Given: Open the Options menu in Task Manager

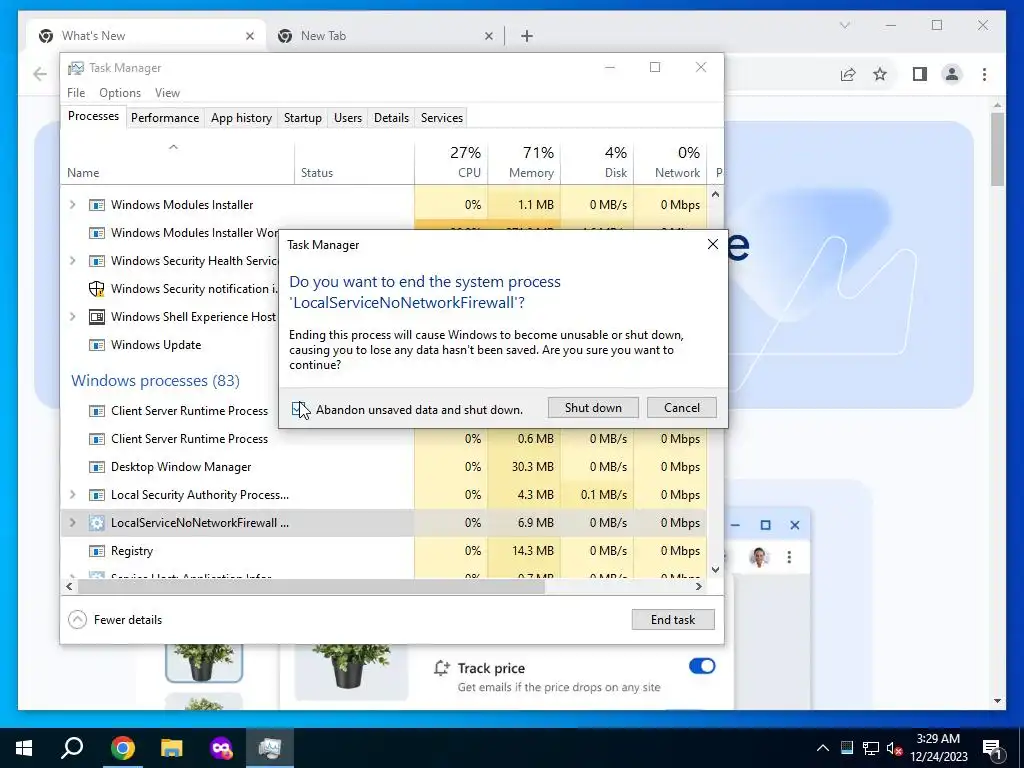Looking at the screenshot, I should (120, 93).
